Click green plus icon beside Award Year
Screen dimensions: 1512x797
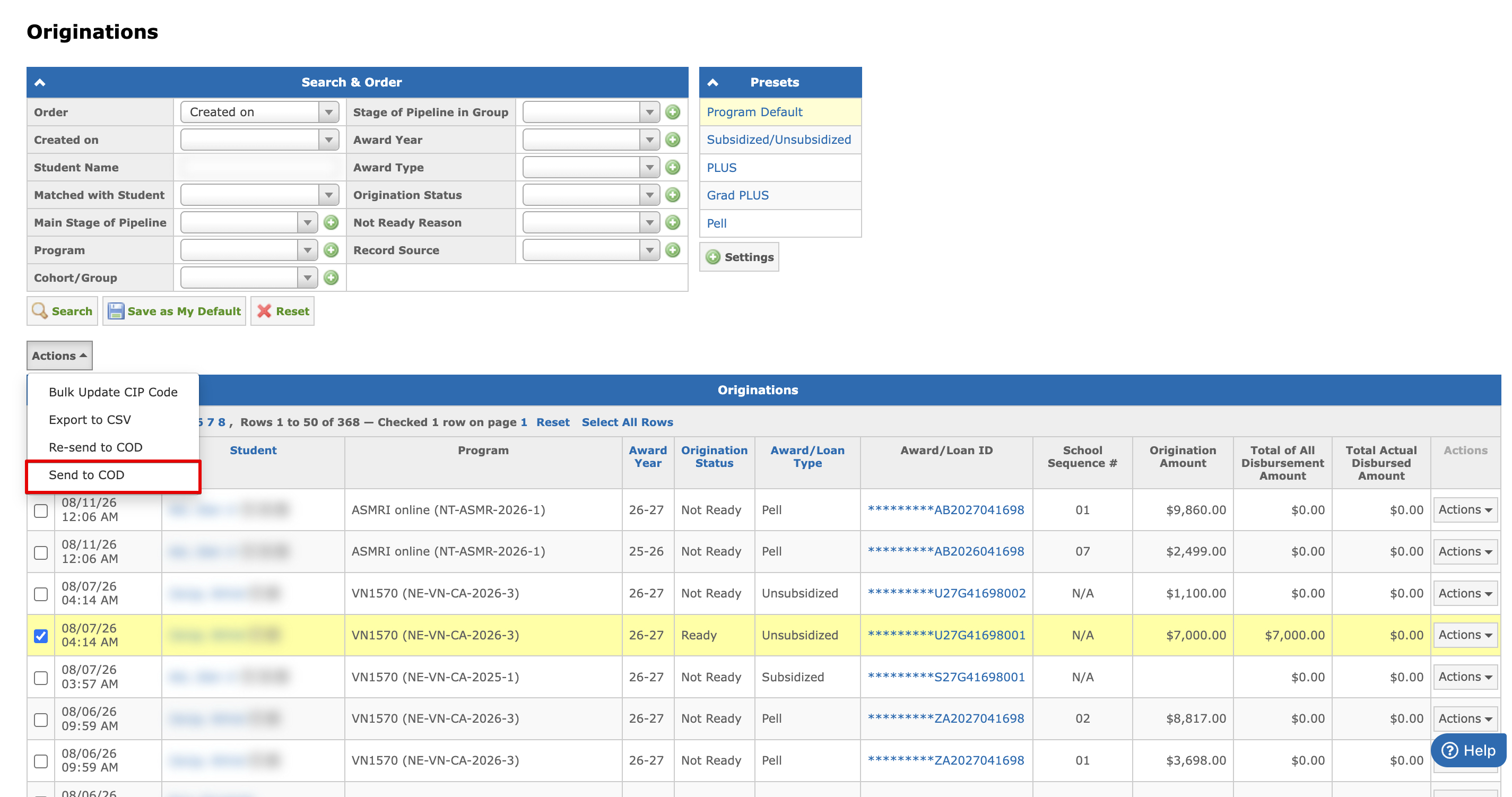[673, 140]
